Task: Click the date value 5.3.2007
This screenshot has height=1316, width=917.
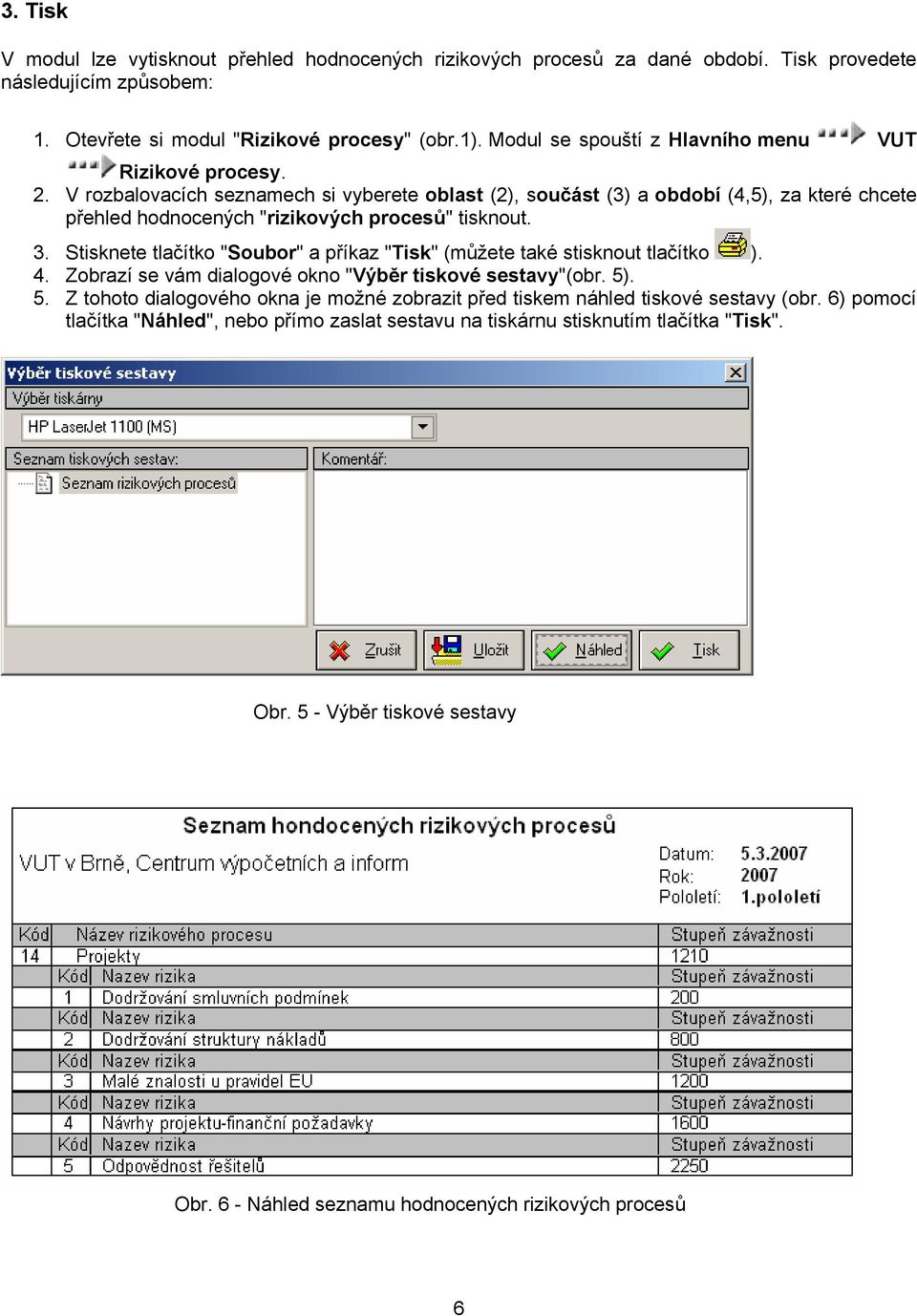Action: tap(774, 854)
